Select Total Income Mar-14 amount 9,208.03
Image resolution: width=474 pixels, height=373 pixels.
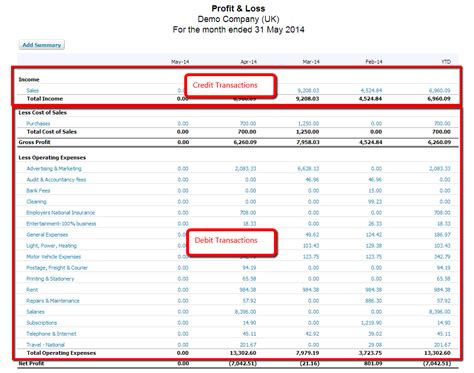tap(307, 99)
